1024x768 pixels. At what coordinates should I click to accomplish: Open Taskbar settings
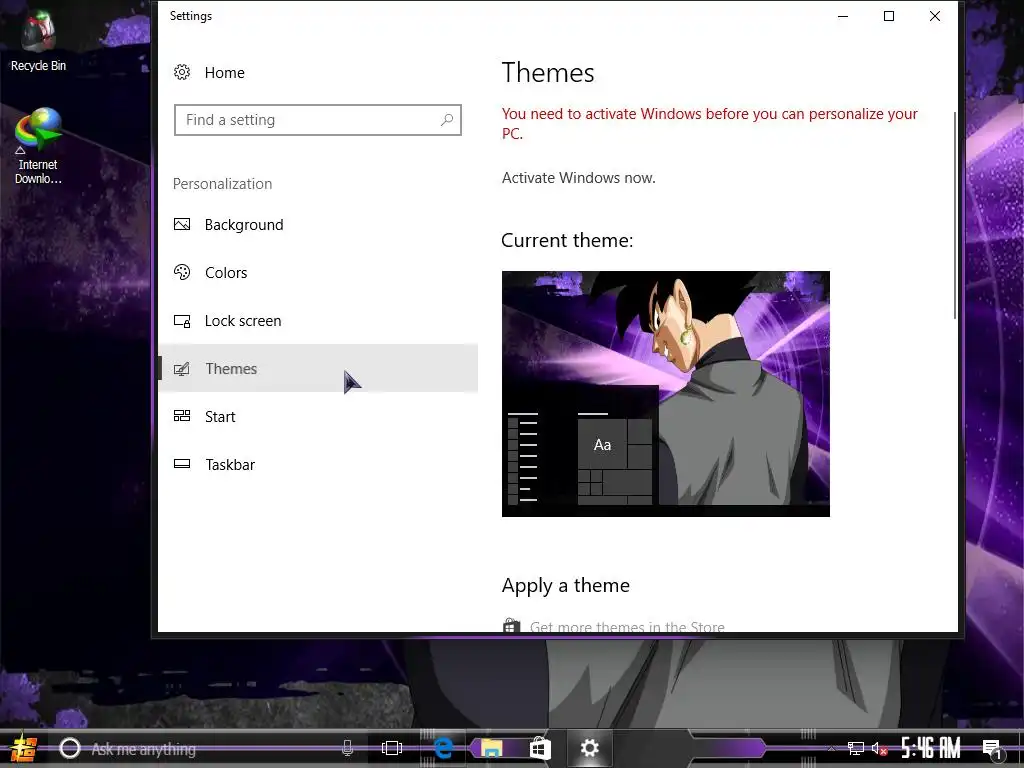click(318, 464)
